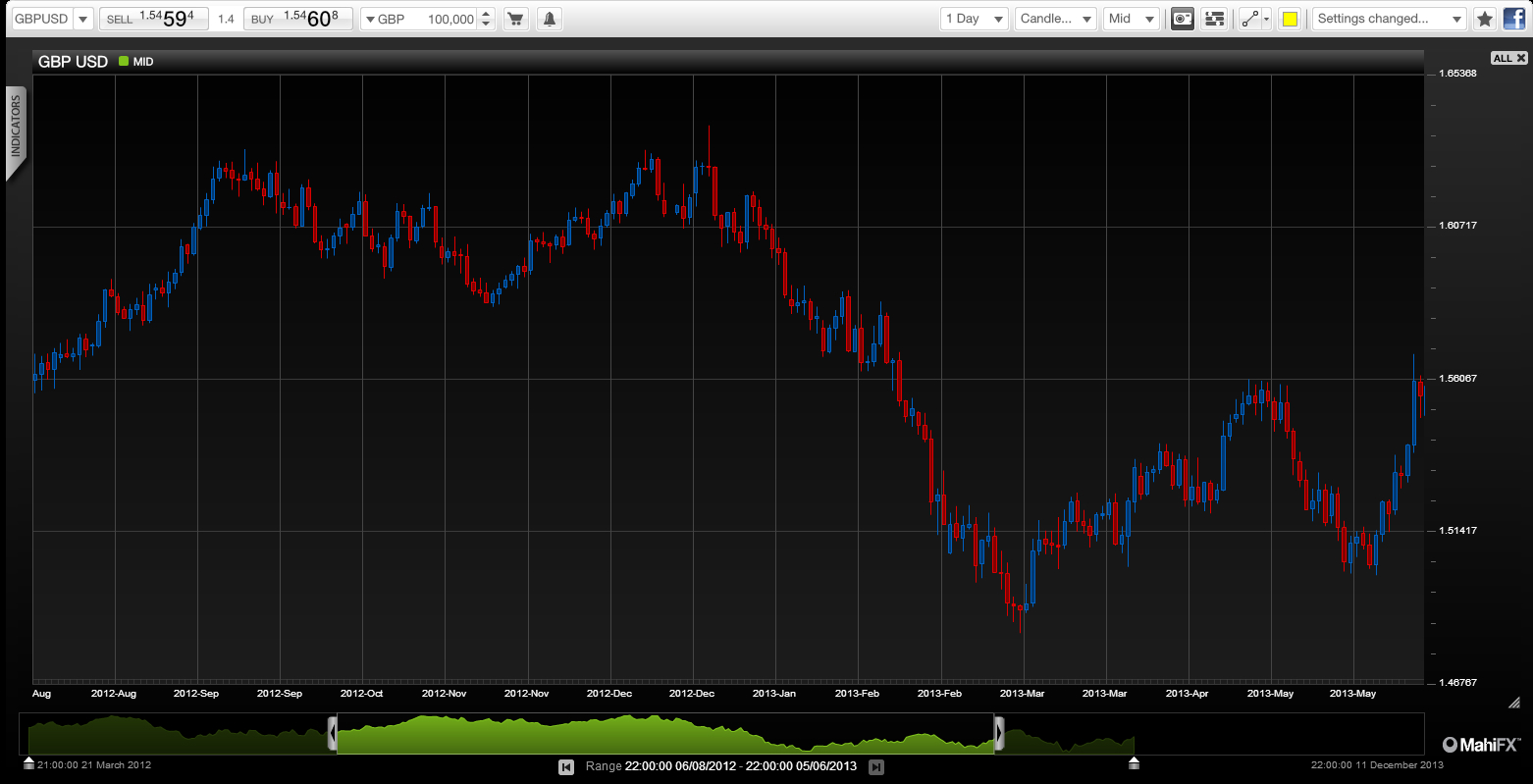Click the ALL close button on chart
Screen dimensions: 1533x784
(x=1509, y=58)
